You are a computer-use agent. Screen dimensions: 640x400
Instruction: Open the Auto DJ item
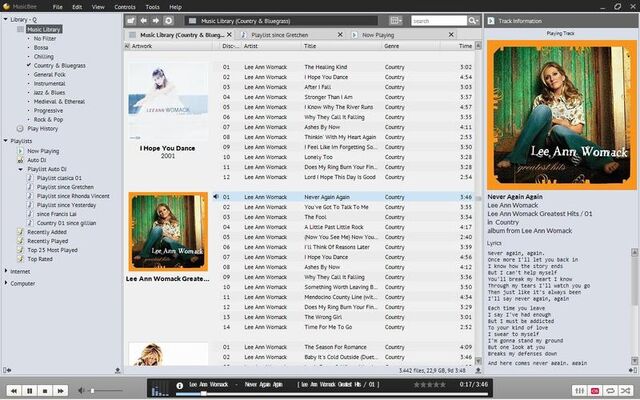36,160
